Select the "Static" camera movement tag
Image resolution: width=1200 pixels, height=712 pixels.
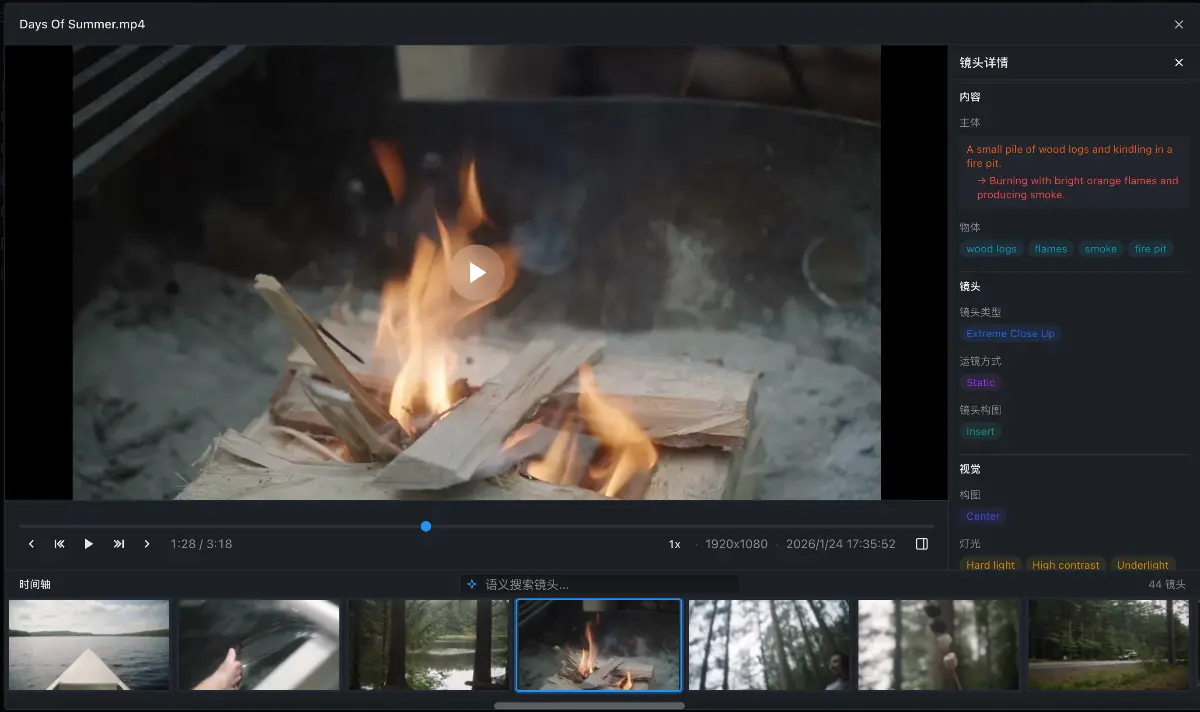[x=980, y=383]
